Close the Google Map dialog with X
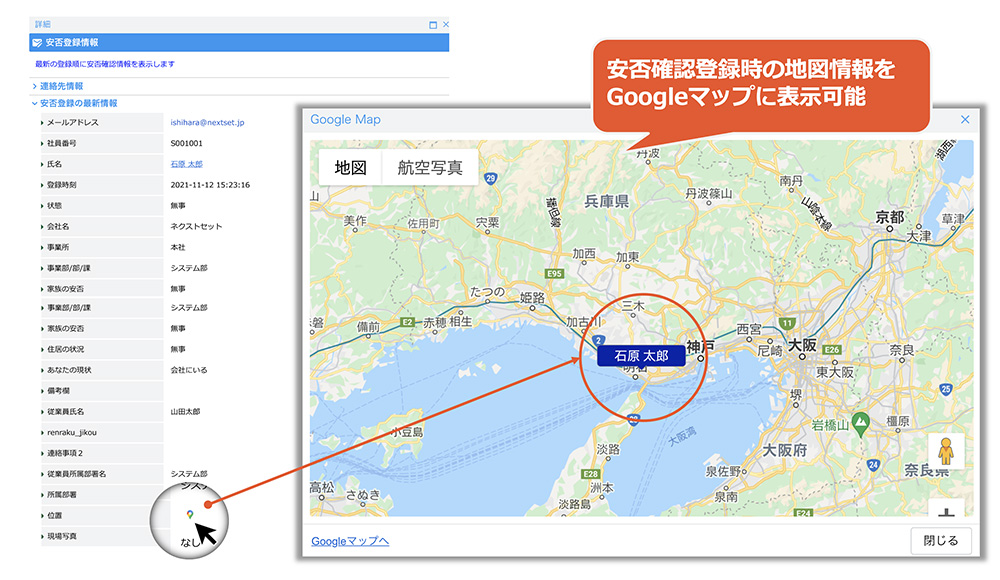The image size is (1000, 580). (x=965, y=119)
